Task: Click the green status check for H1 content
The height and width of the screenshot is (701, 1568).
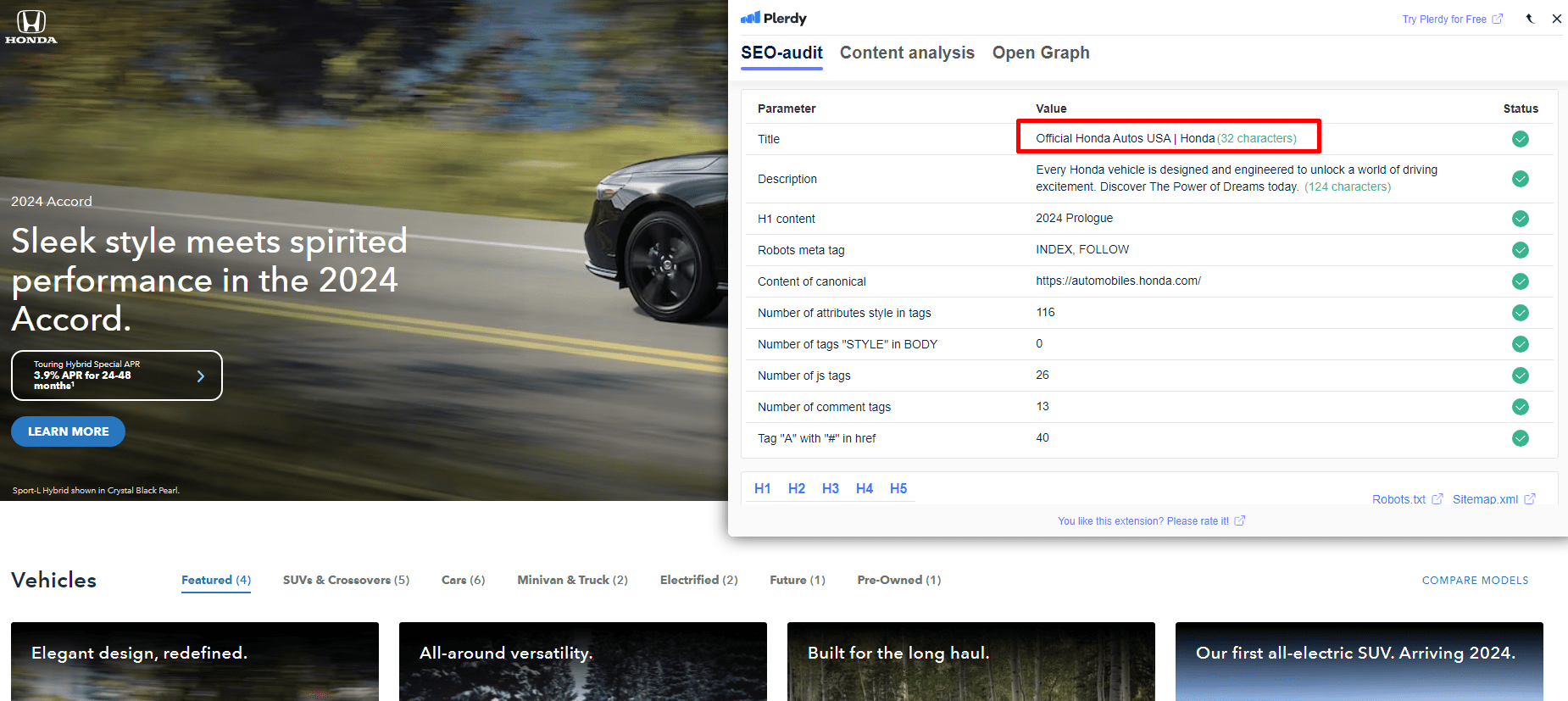Action: (x=1521, y=219)
